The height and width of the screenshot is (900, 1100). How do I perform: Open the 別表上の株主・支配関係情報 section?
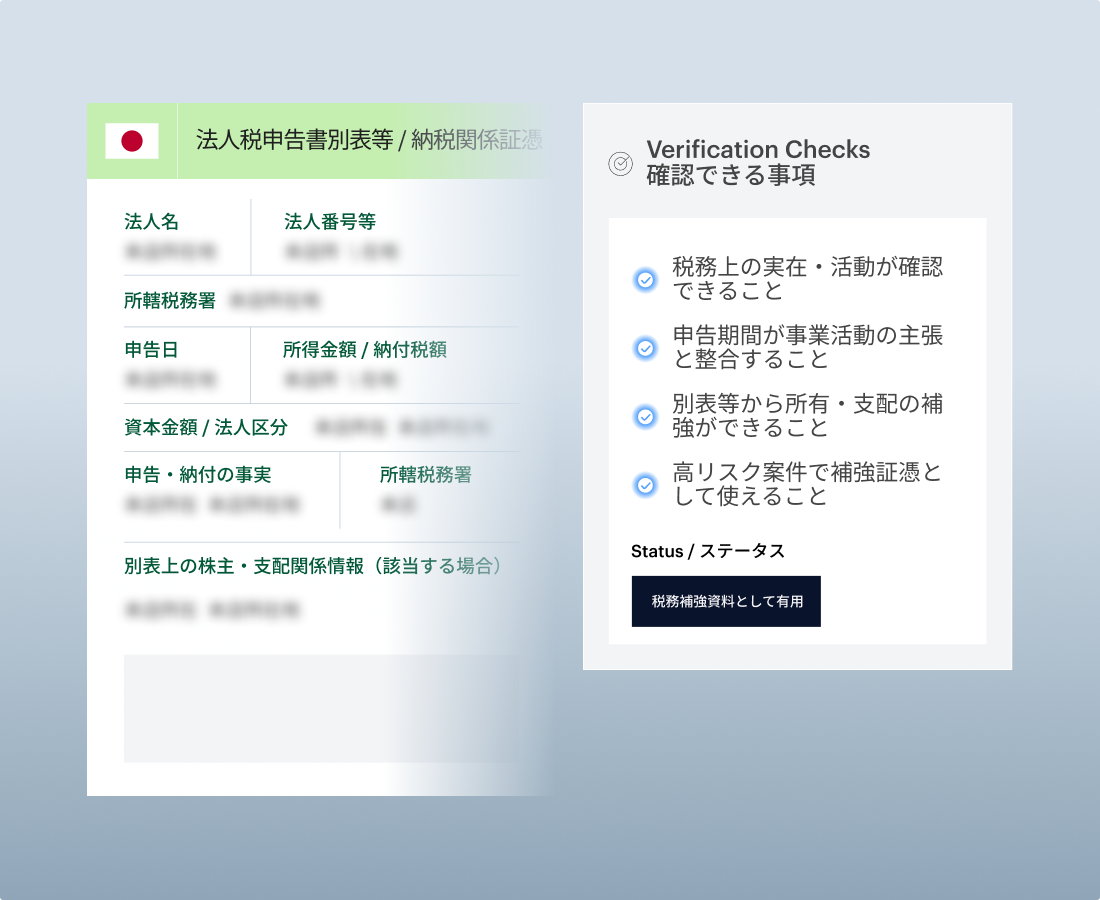coord(312,566)
